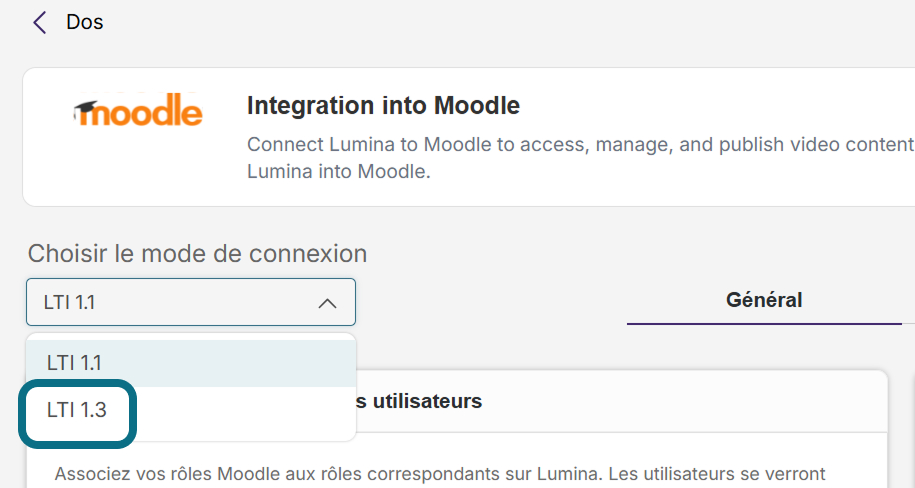Click the graduation cap on Moodle logo
915x488 pixels.
tap(85, 109)
